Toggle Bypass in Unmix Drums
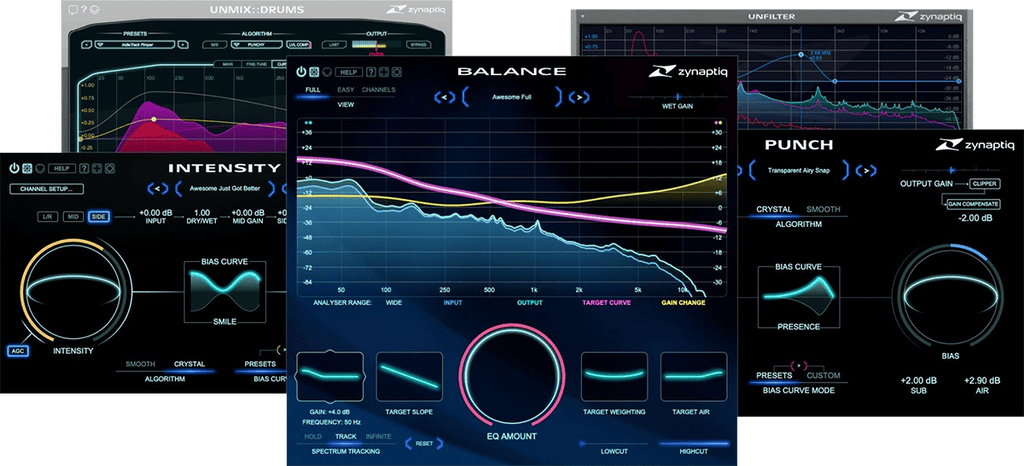 click(417, 44)
